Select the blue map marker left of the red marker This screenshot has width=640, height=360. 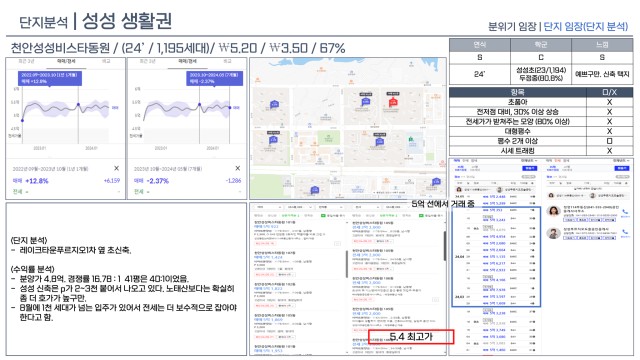(x=365, y=101)
